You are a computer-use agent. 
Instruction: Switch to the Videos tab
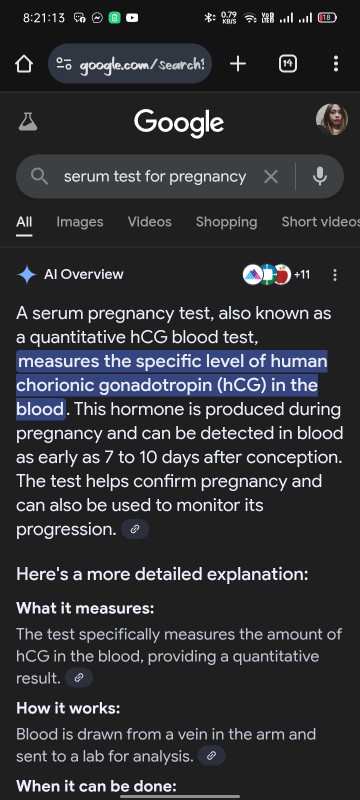(149, 222)
